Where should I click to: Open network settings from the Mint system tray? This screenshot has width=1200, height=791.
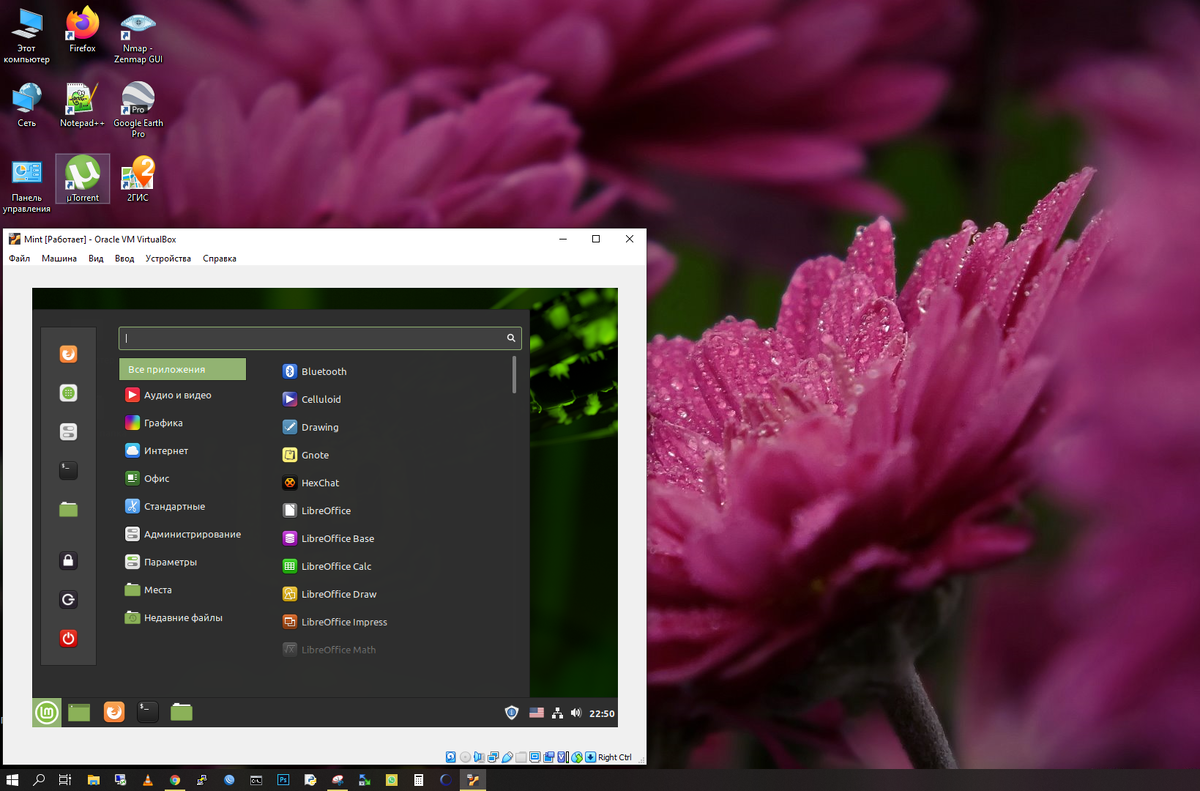pos(557,712)
